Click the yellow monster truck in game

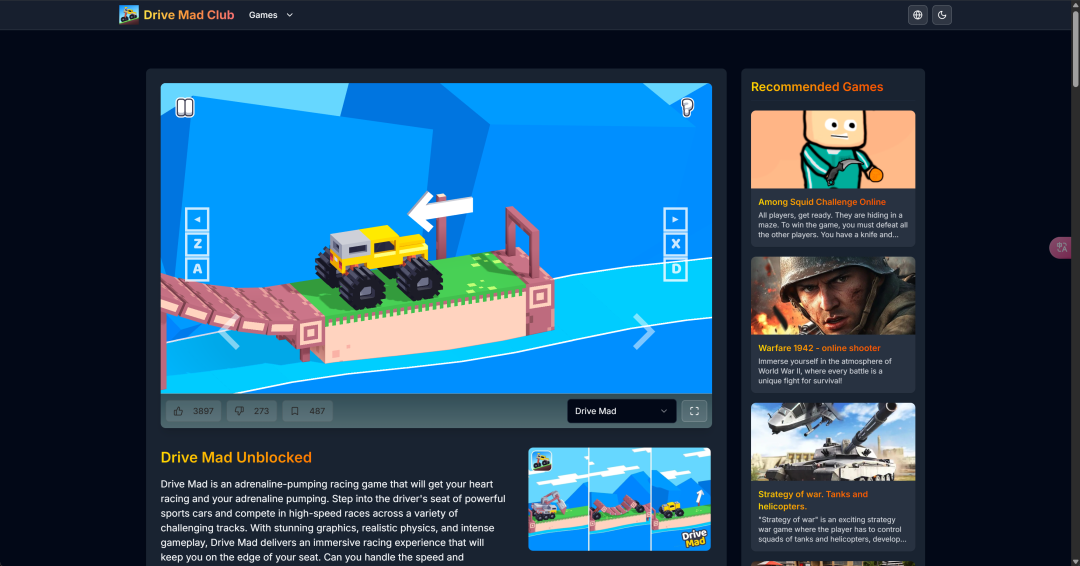point(379,266)
